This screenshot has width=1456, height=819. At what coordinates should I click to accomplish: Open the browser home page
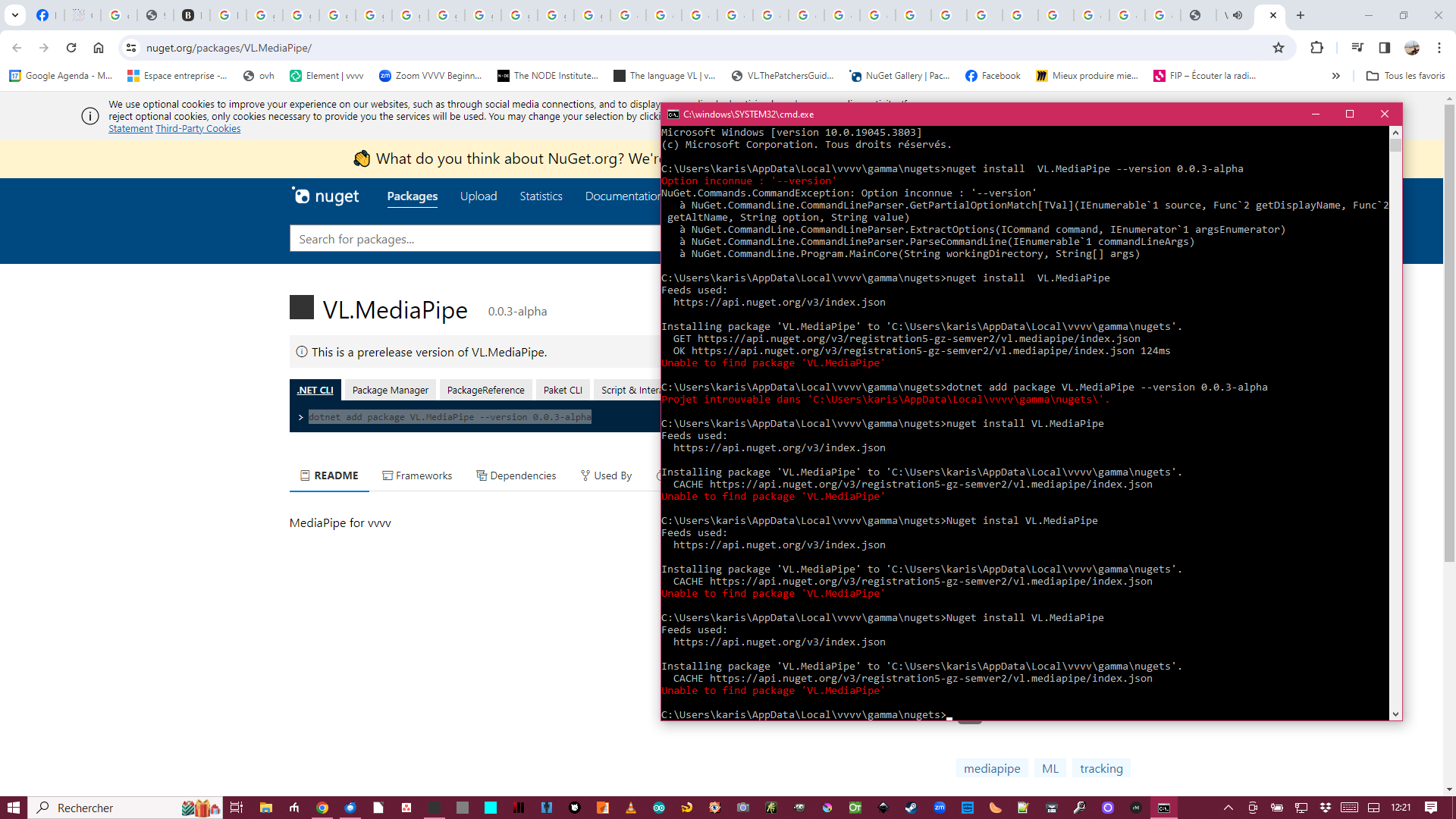point(99,48)
